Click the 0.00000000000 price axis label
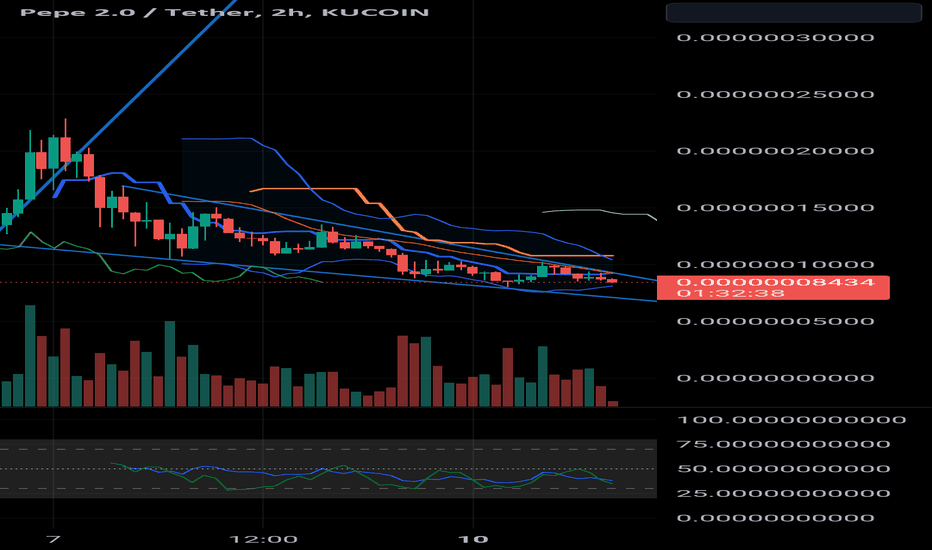This screenshot has width=932, height=550. (775, 378)
